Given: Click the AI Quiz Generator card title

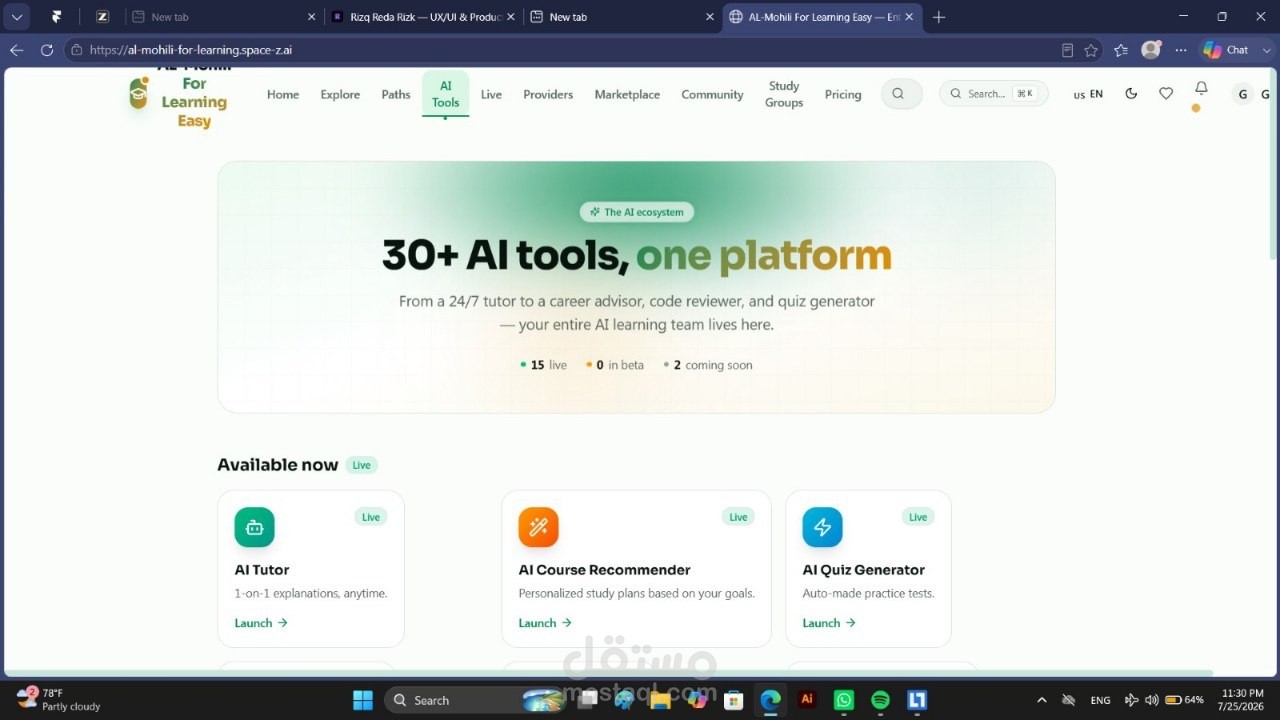Looking at the screenshot, I should tap(864, 570).
